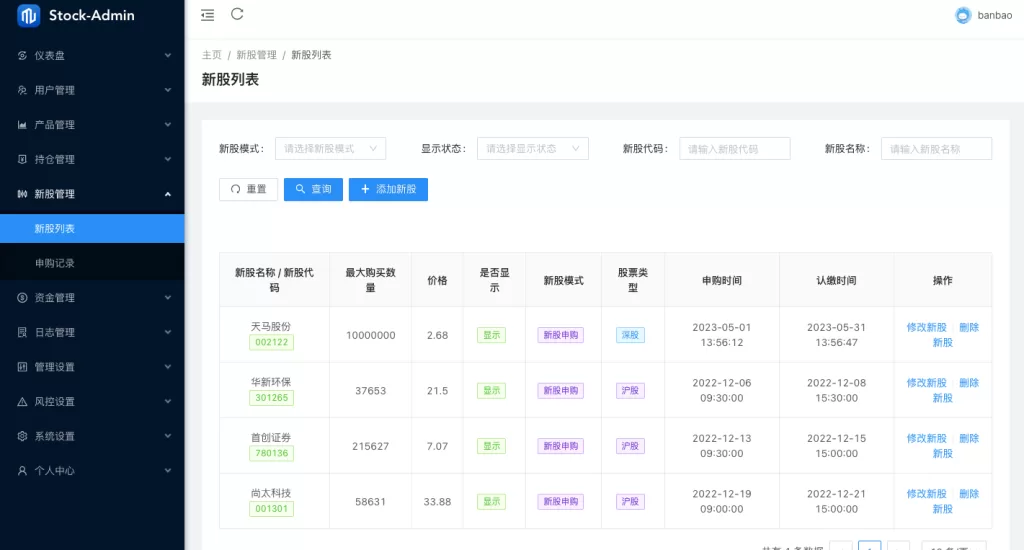Screen dimensions: 1024x550
Task: Open the banbao user avatar
Action: click(x=963, y=15)
